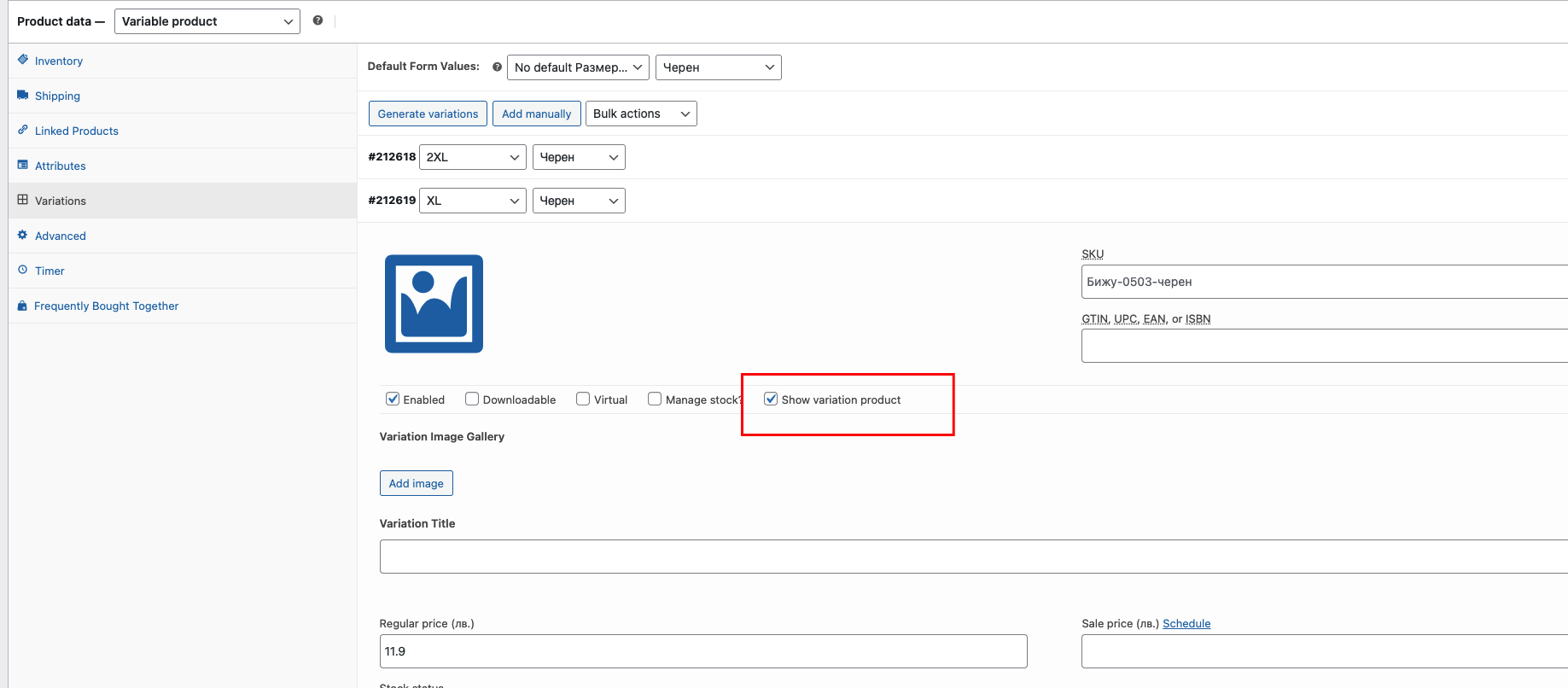This screenshot has width=1568, height=688.
Task: Click the Regular price field
Action: [703, 651]
